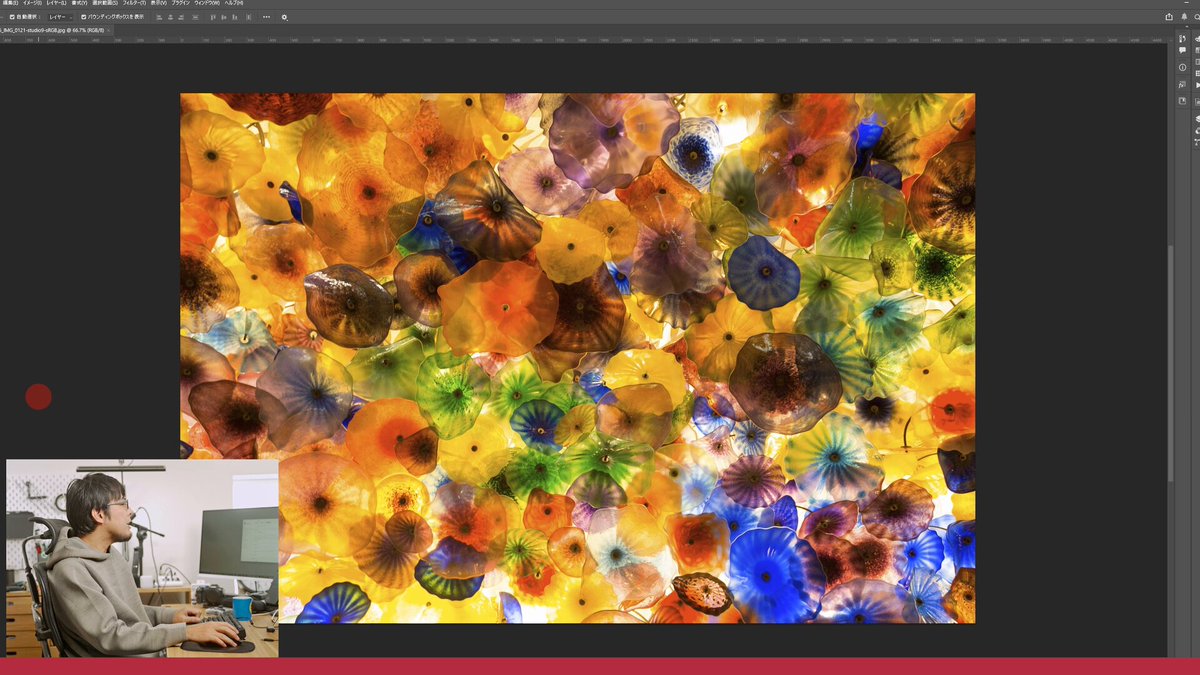Screen dimensions: 1200x675
Task: Close the IMG_0121 document tab
Action: [109, 31]
